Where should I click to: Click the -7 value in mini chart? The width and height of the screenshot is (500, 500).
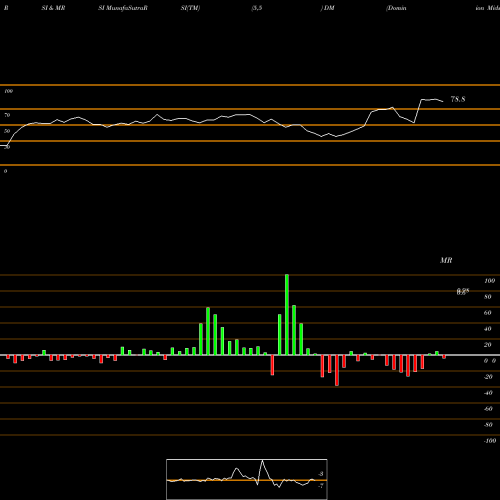point(321,486)
